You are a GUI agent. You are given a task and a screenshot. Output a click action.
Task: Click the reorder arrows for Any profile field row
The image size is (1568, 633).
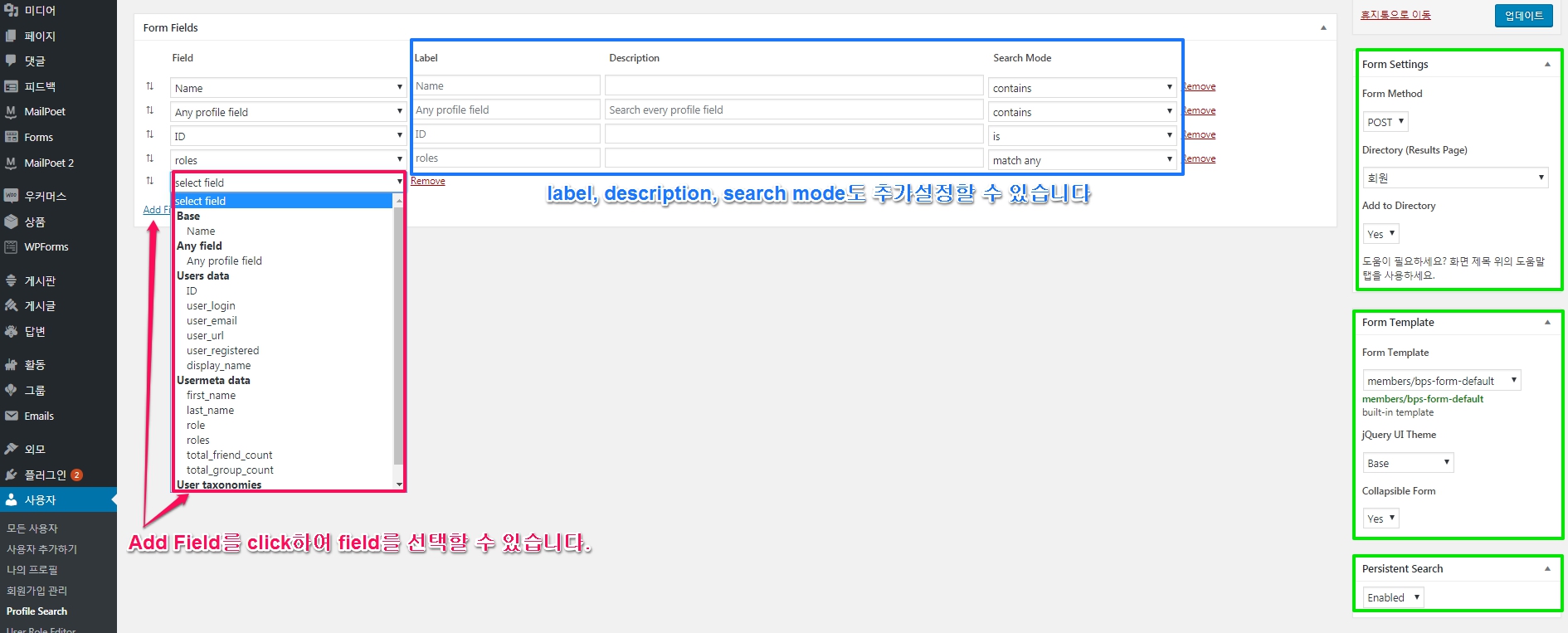click(x=150, y=110)
